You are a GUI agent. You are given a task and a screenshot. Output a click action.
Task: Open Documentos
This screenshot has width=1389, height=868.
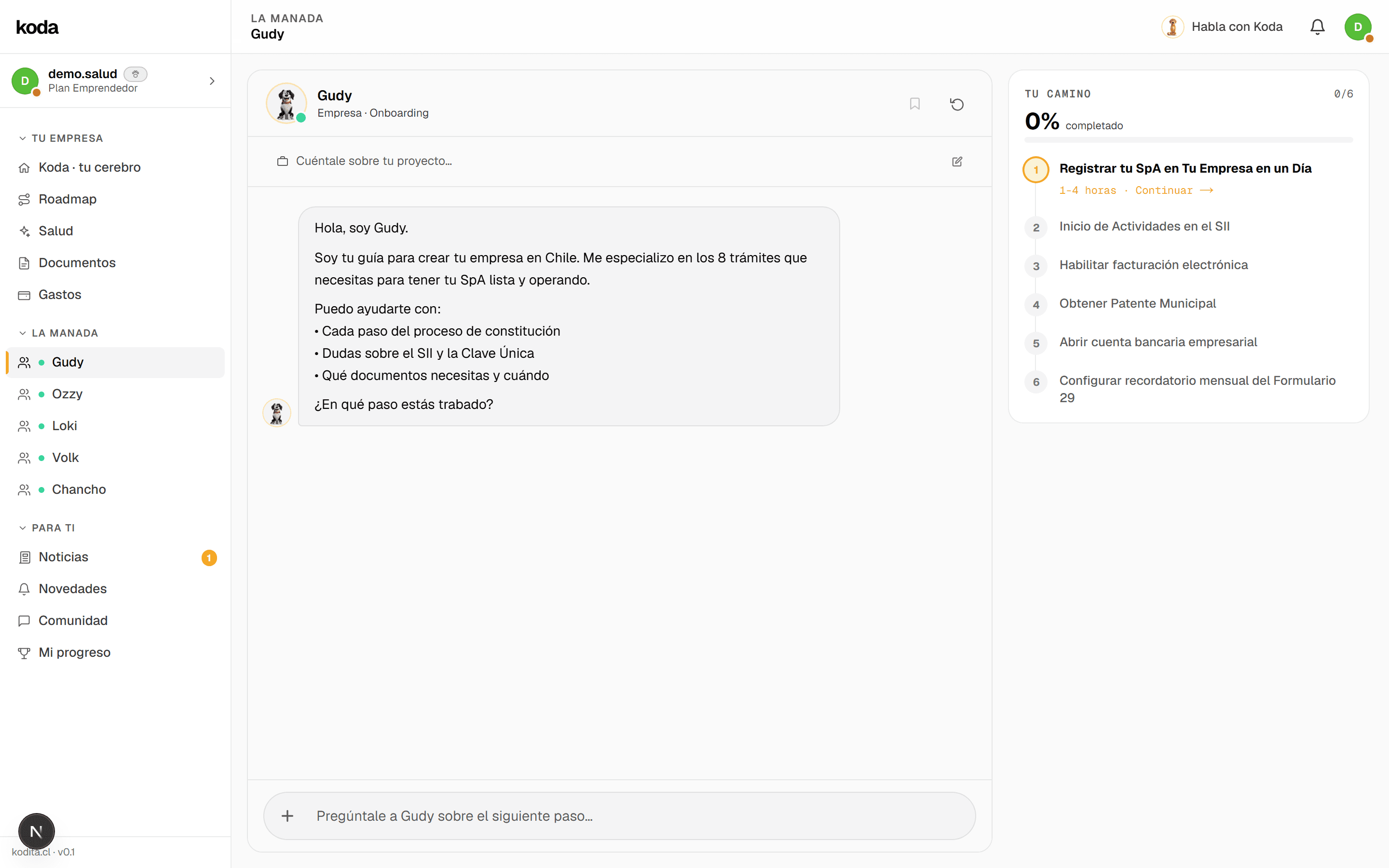click(x=115, y=263)
